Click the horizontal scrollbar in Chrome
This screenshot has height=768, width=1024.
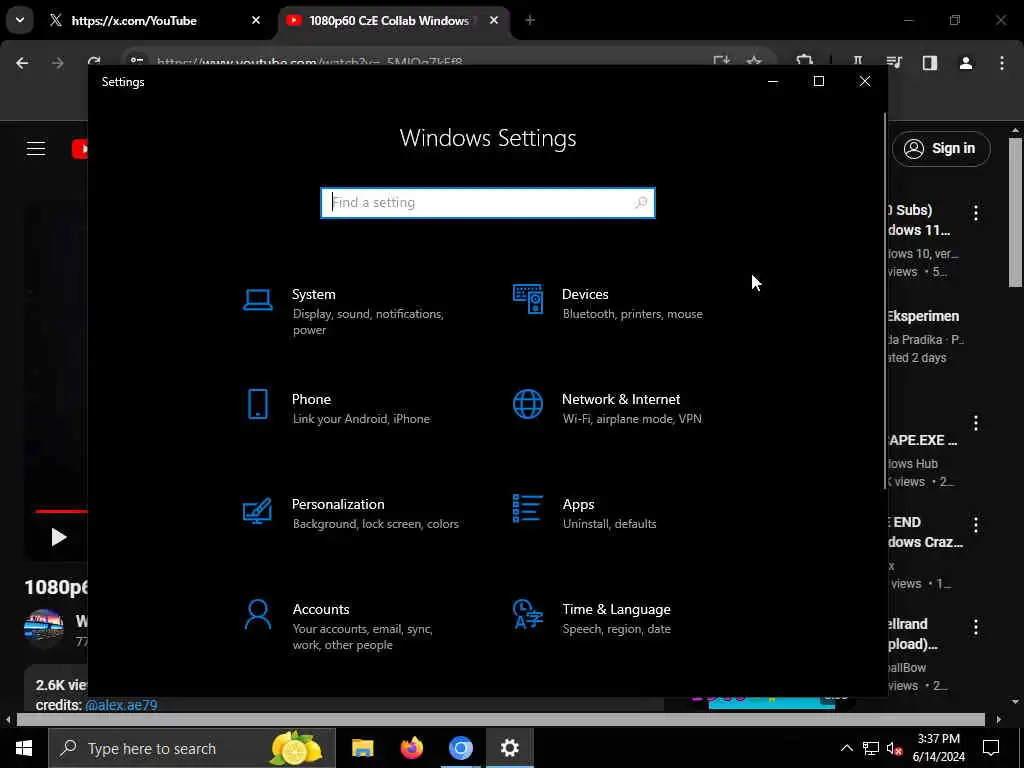500,720
